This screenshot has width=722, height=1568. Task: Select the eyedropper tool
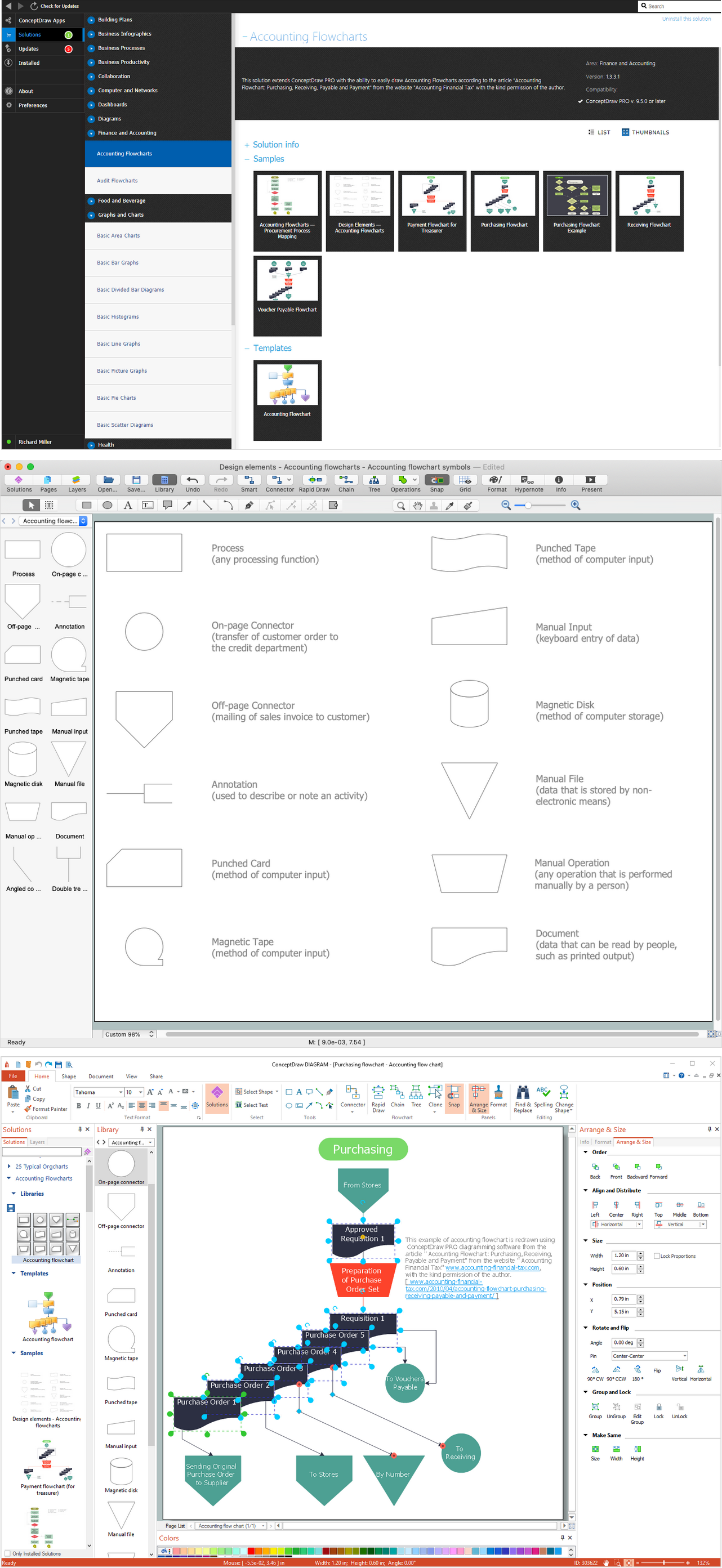(450, 506)
